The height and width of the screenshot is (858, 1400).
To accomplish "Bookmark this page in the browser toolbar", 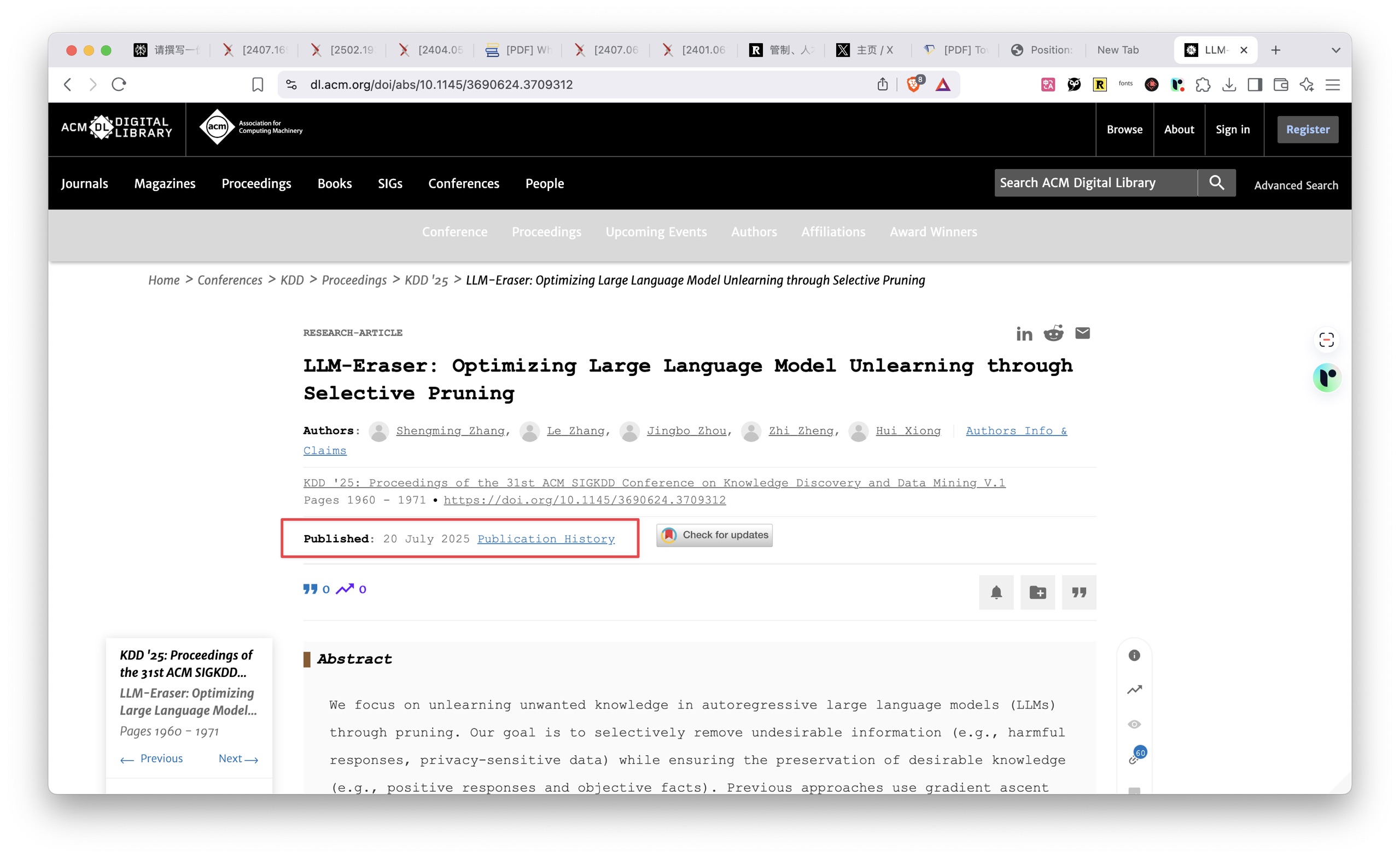I will click(x=258, y=85).
